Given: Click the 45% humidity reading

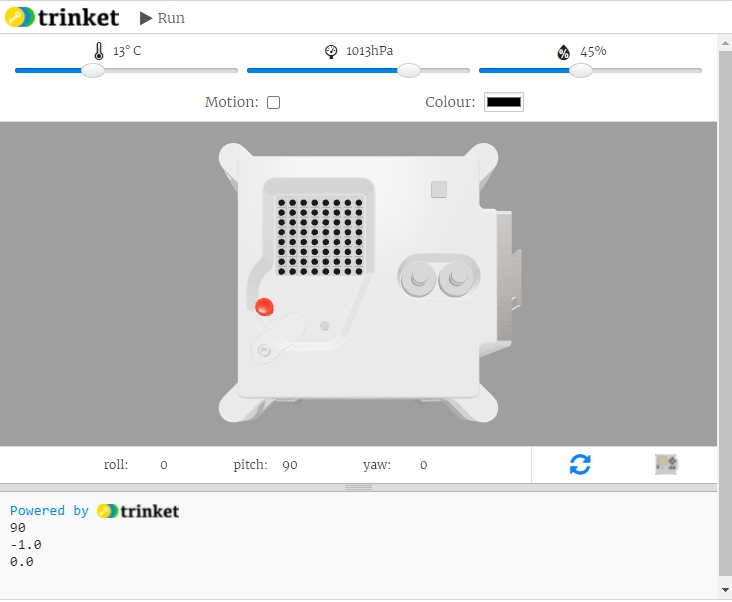Looking at the screenshot, I should [593, 51].
